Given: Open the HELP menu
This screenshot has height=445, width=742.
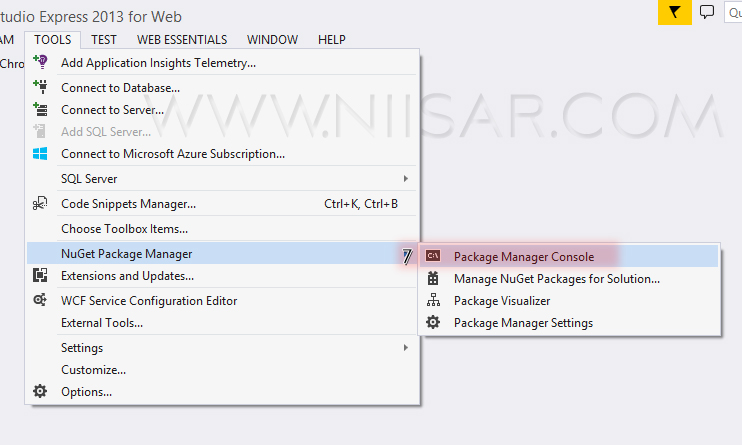Looking at the screenshot, I should 332,40.
